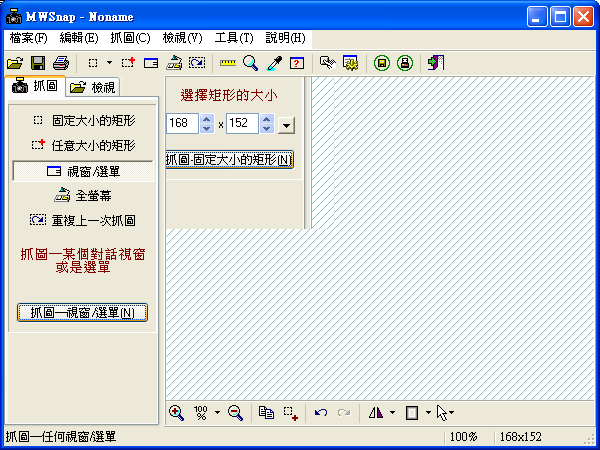Screen dimensions: 600x450
Task: Select 視窗/選單 capture mode
Action: click(83, 171)
